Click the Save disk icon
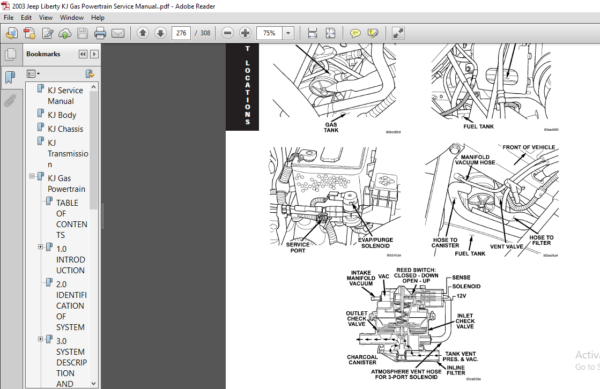This screenshot has height=389, width=600. click(82, 33)
